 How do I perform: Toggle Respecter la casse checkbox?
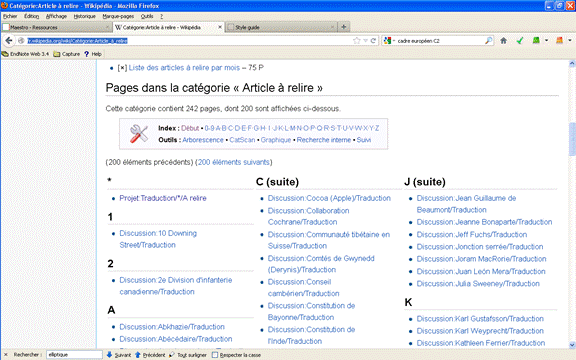[215, 355]
